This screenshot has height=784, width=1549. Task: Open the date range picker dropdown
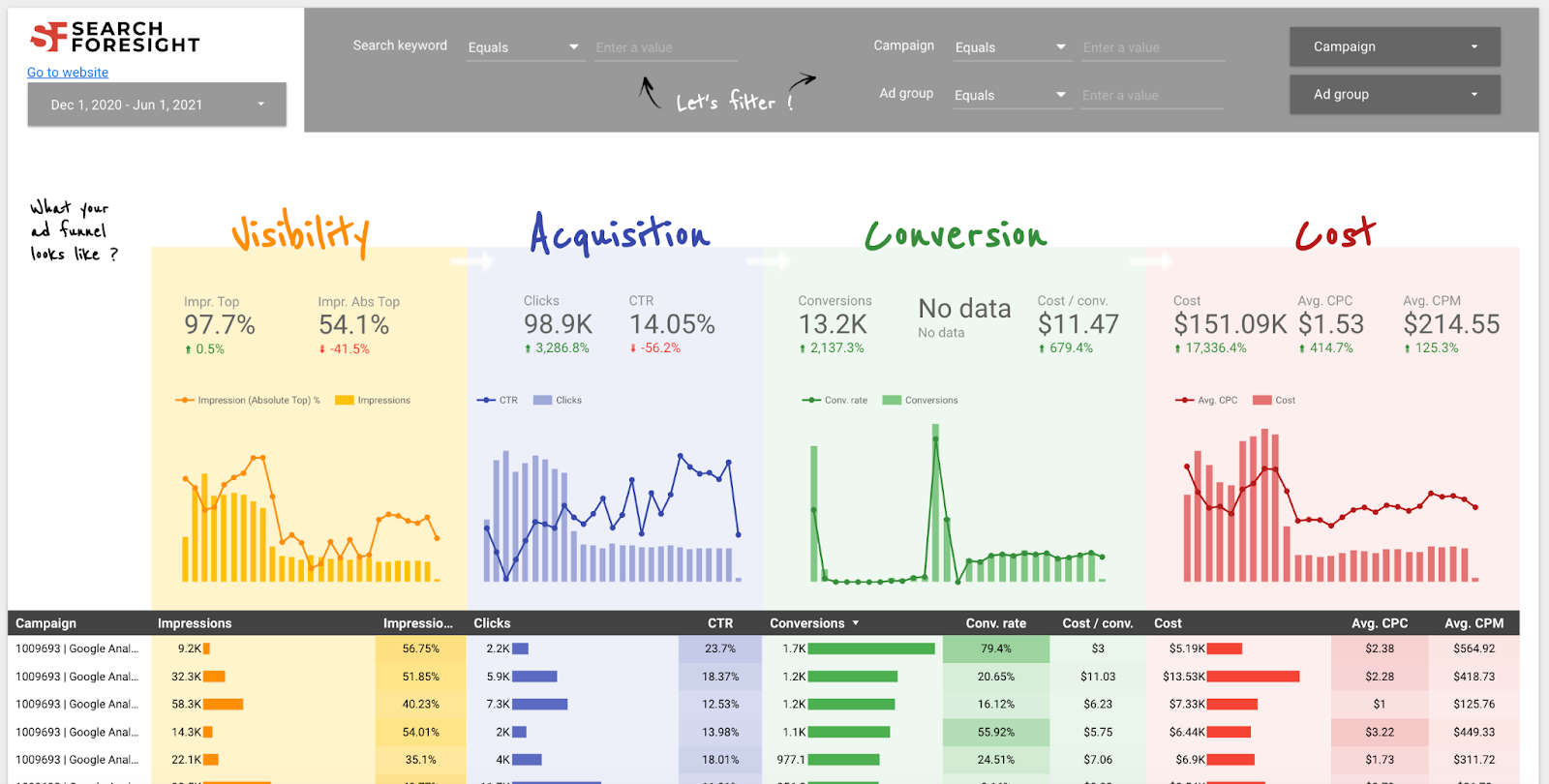coord(157,105)
